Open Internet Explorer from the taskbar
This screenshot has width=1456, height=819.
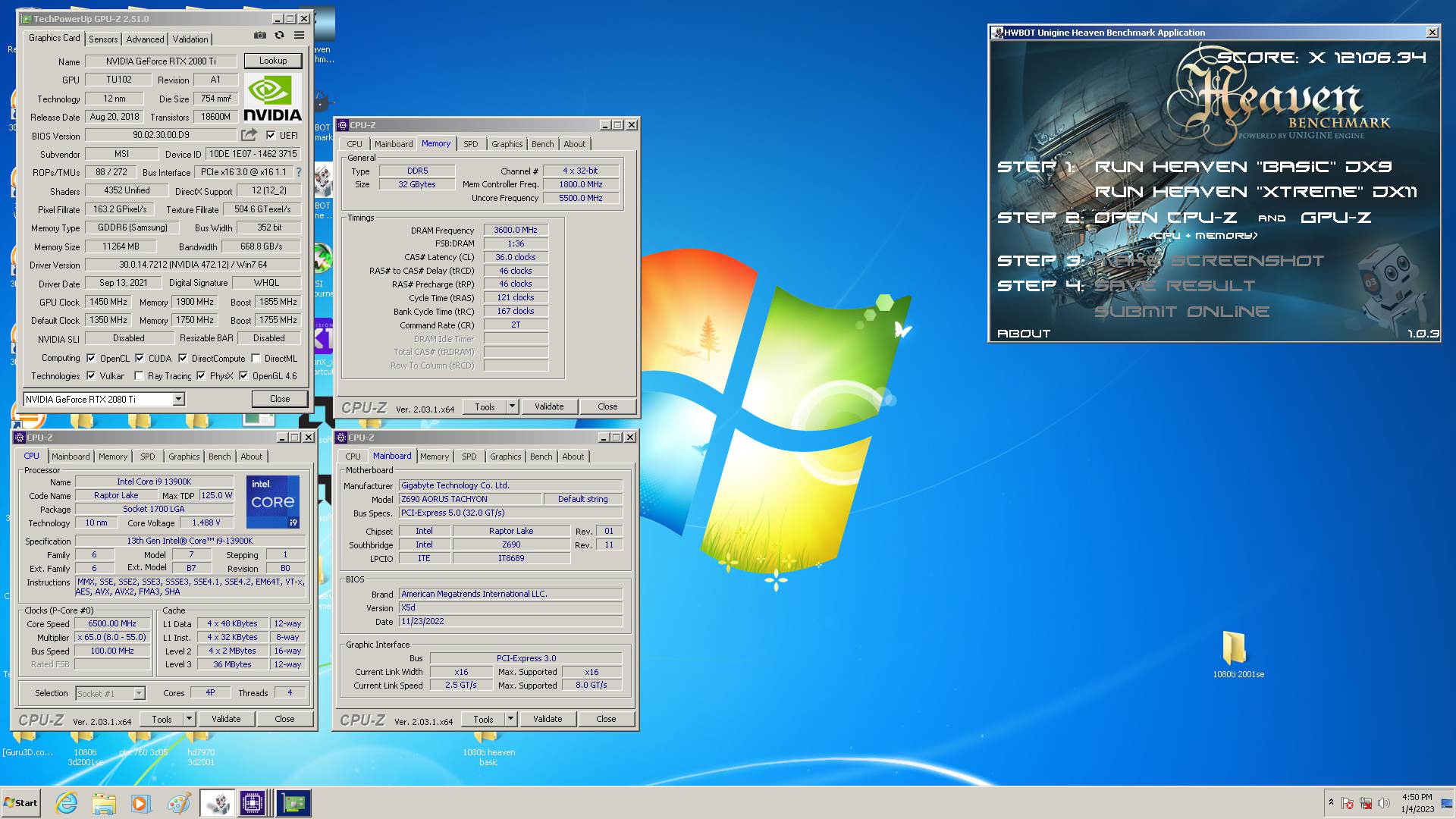(67, 803)
